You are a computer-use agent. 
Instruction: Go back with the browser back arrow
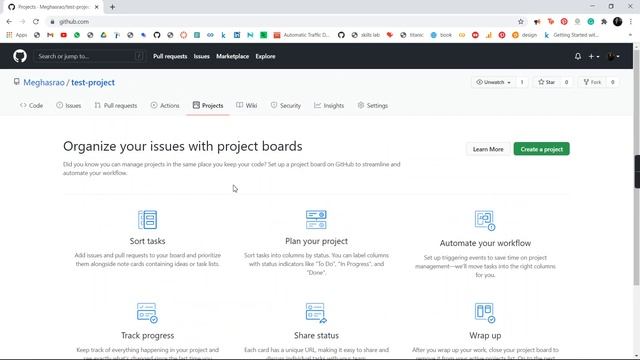(9, 22)
